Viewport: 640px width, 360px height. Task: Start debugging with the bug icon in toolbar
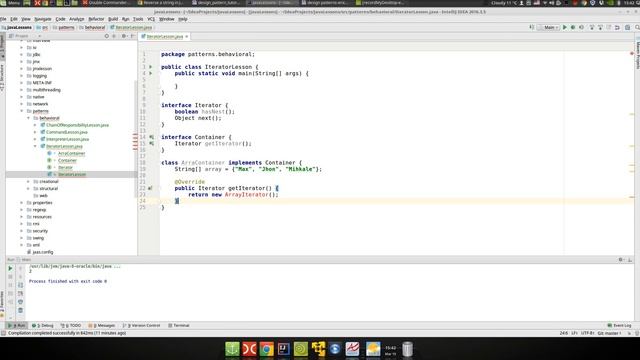[x=573, y=27]
